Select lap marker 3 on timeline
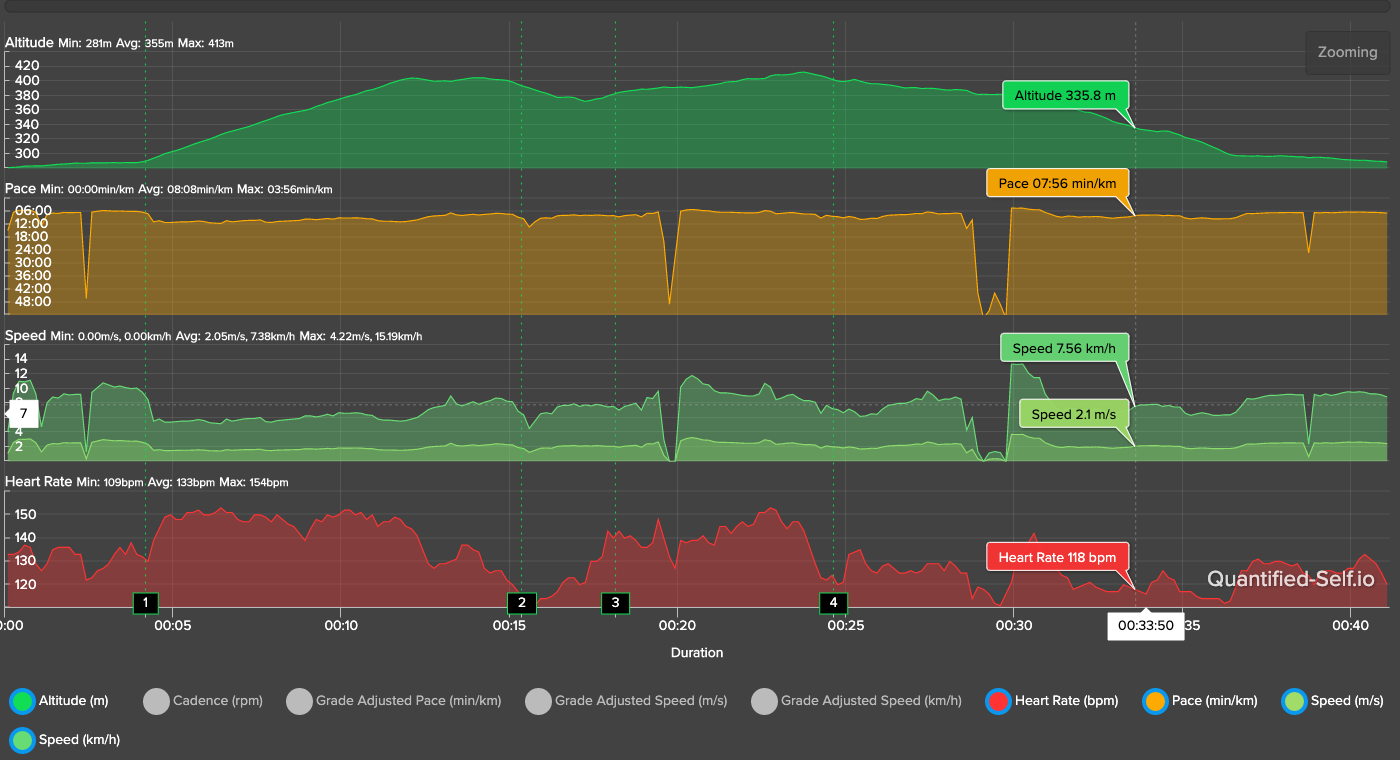Screen dimensions: 1400x760 click(615, 602)
